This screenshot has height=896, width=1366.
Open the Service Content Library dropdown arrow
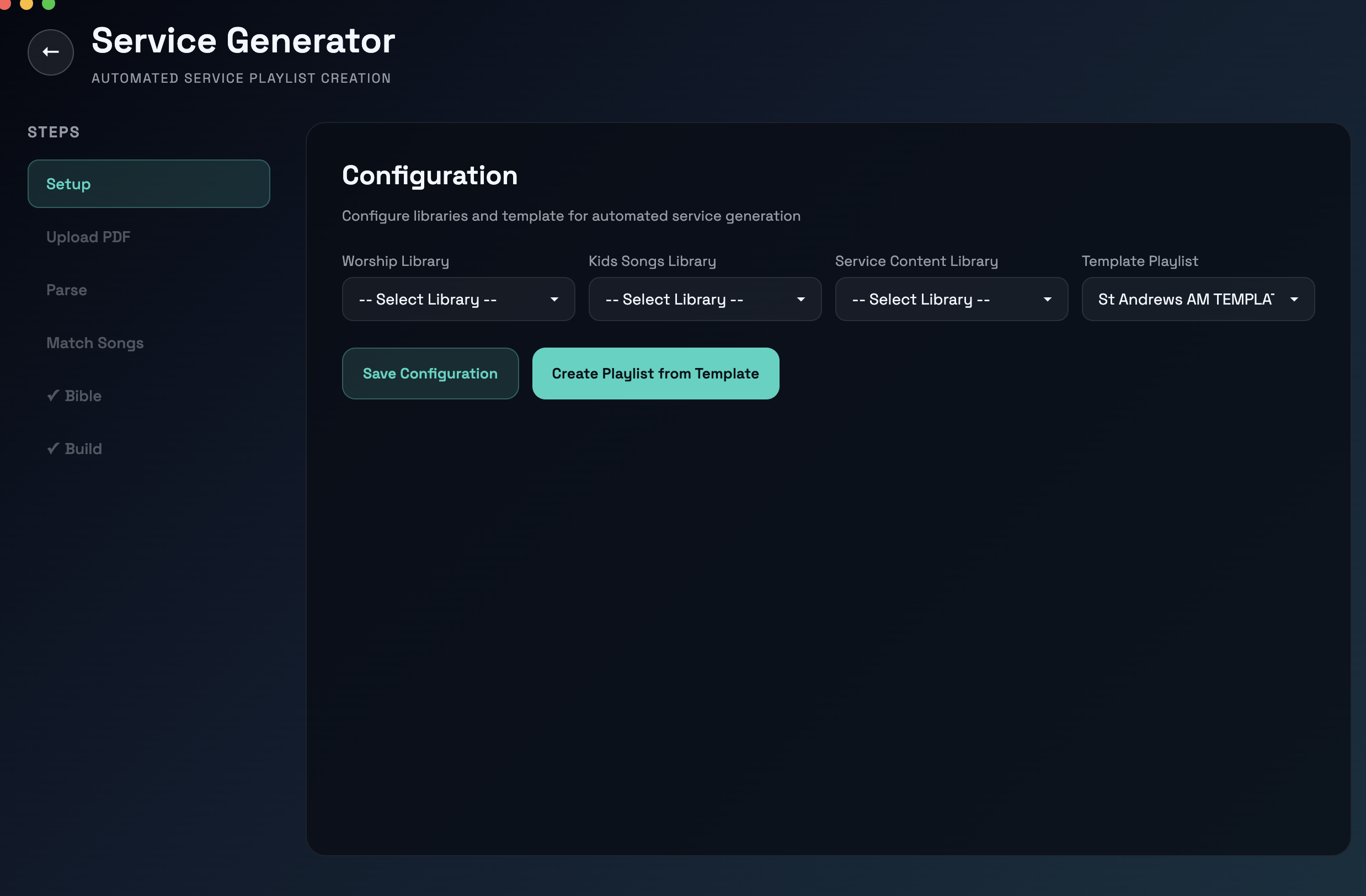[1048, 299]
